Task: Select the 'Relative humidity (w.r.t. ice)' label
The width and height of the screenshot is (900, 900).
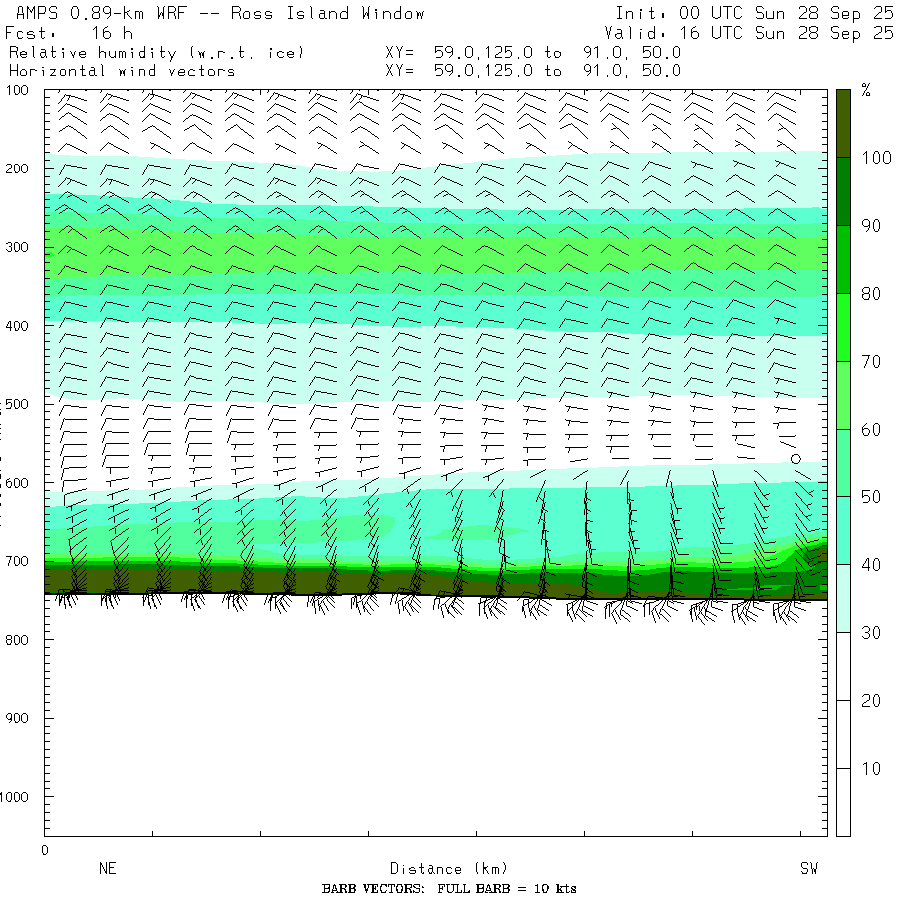Action: click(x=156, y=52)
